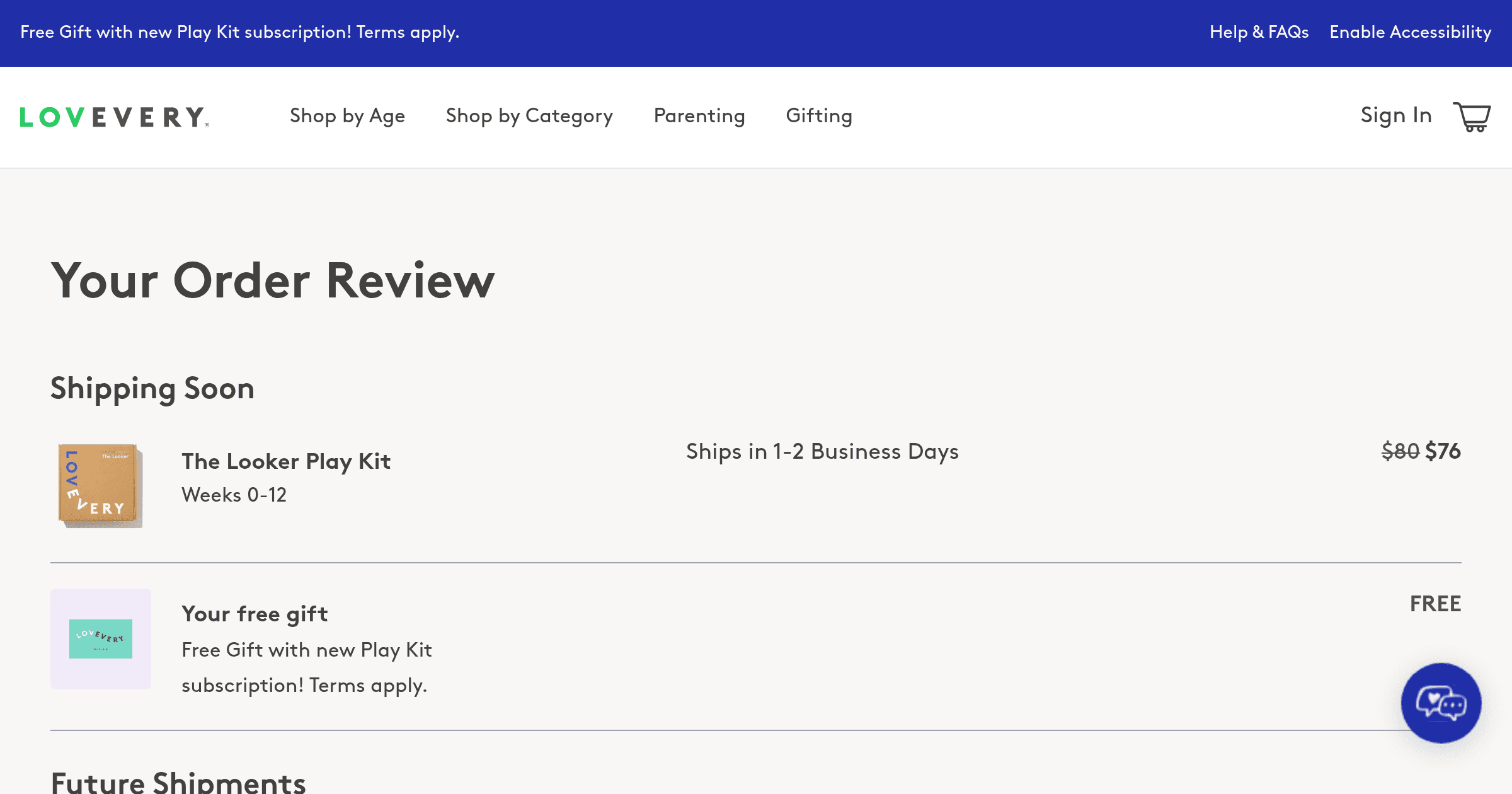Viewport: 1512px width, 794px height.
Task: Open the Shop by Category menu
Action: click(x=529, y=117)
